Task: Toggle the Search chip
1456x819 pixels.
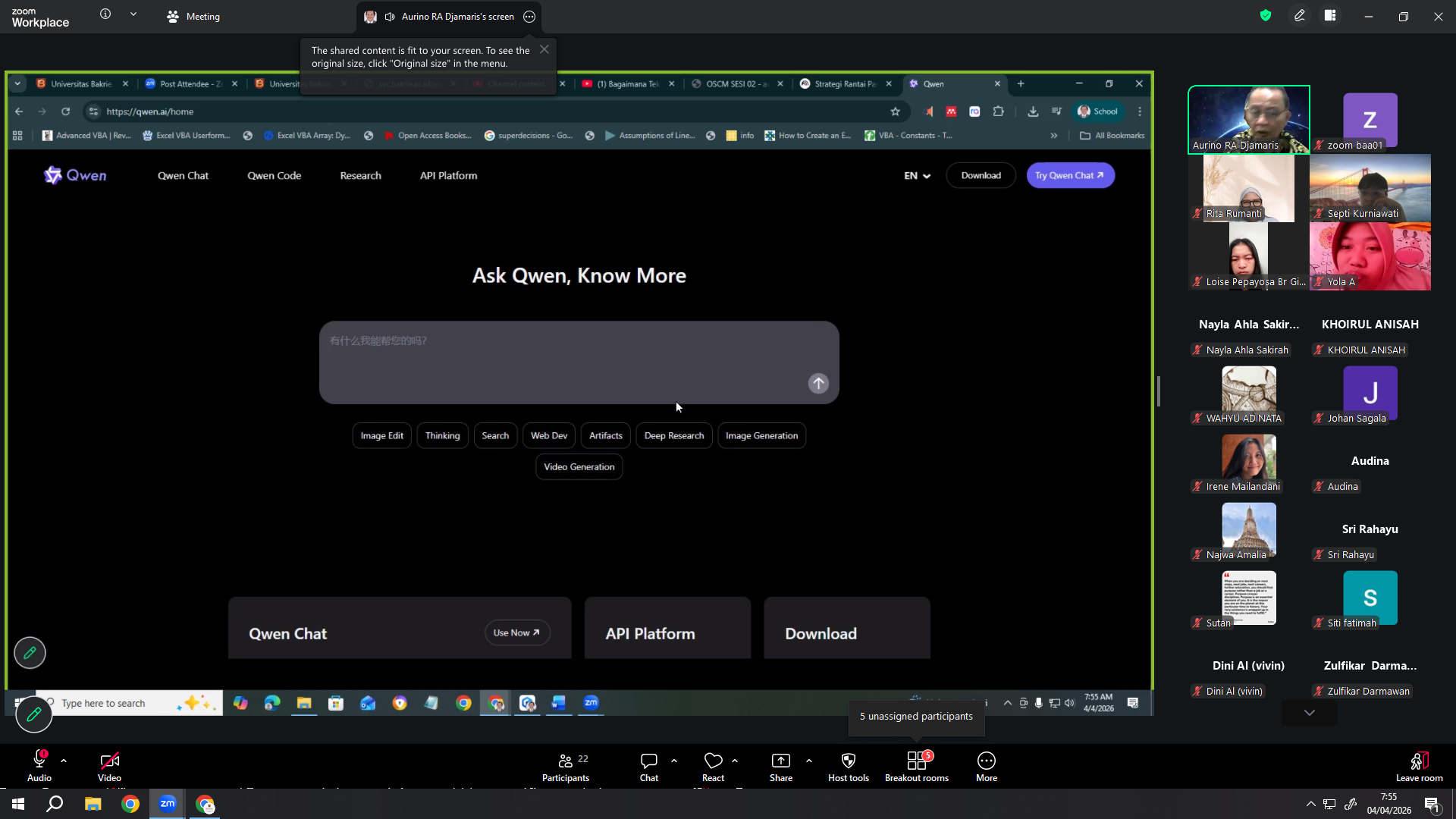Action: point(495,436)
